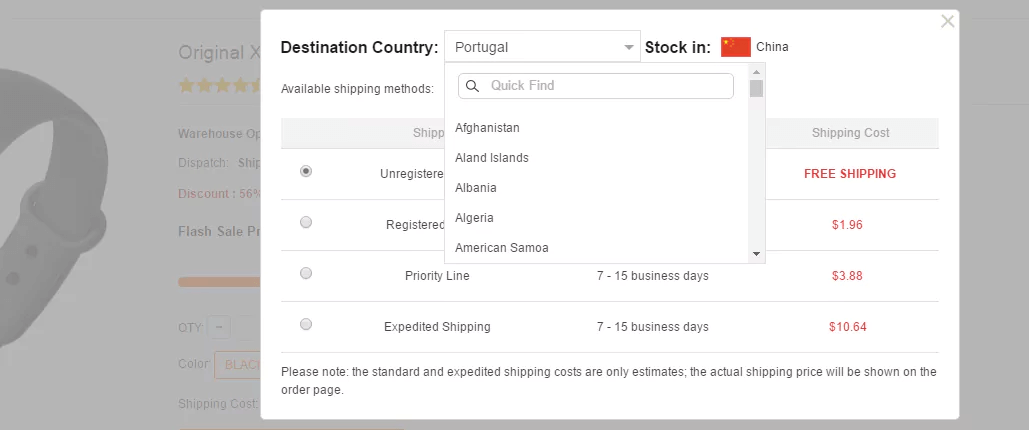This screenshot has height=430, width=1029.
Task: Select the Unregistered shipping radio button
Action: point(306,171)
